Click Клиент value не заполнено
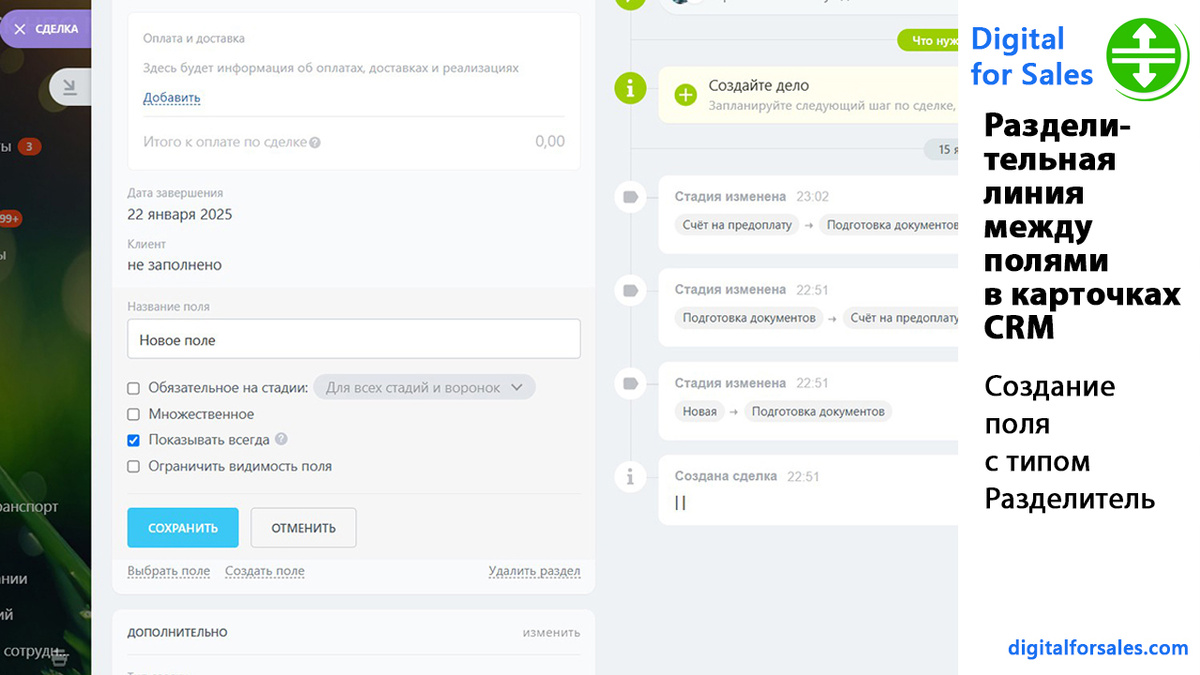Viewport: 1200px width, 675px height. pos(175,266)
